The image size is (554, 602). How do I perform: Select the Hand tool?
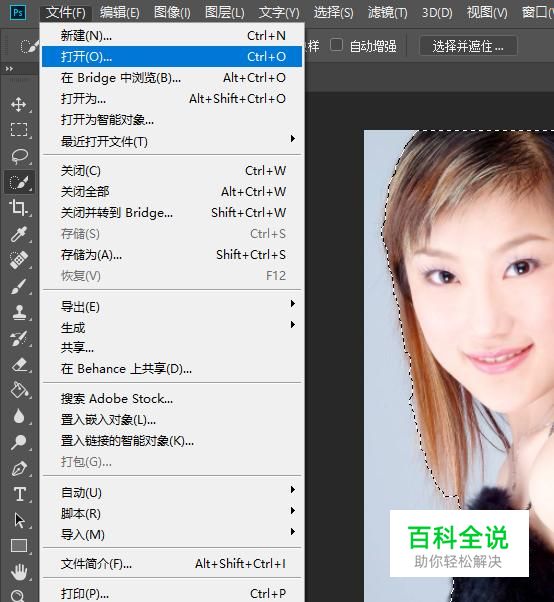click(x=18, y=572)
